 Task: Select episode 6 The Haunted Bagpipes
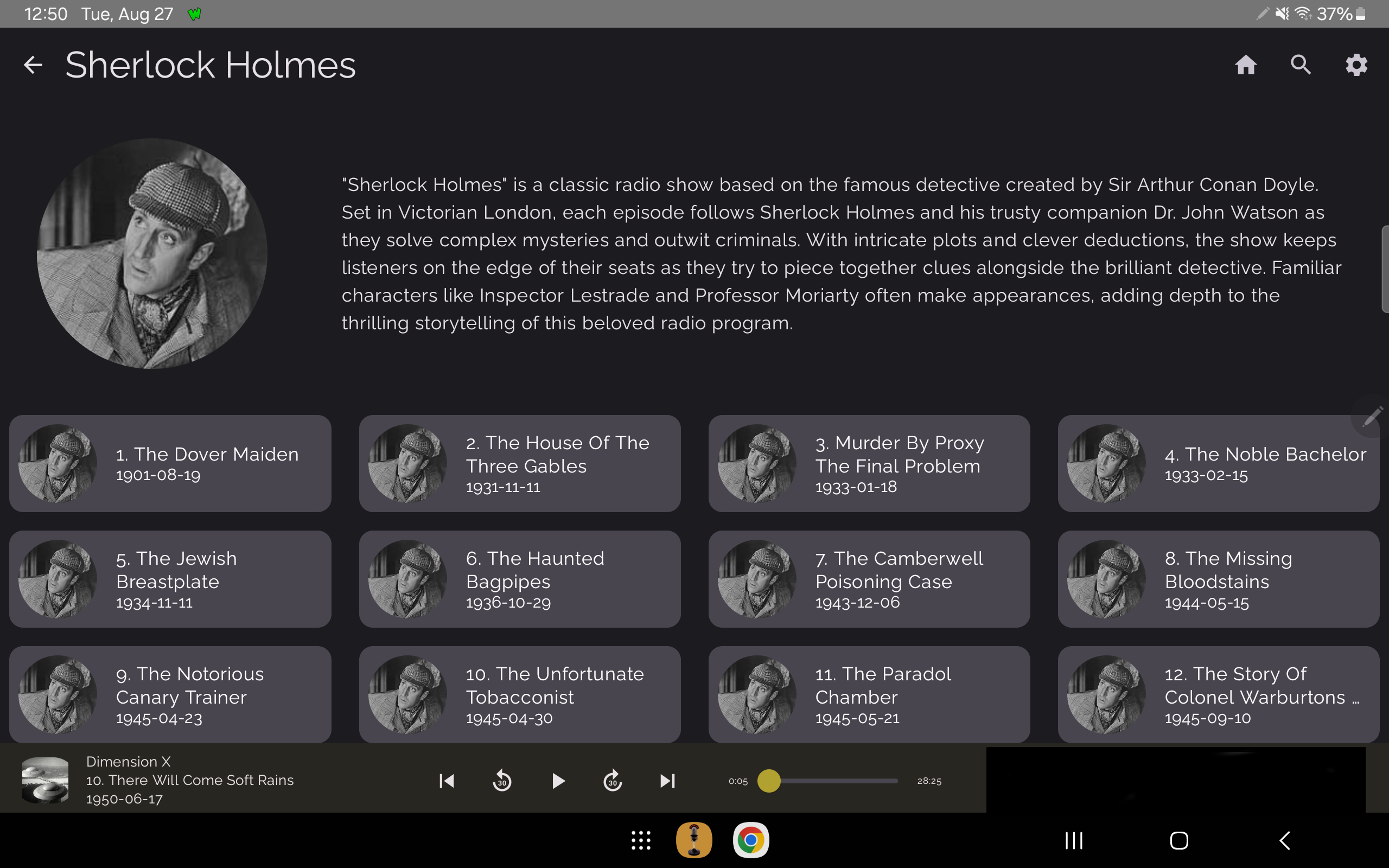518,579
